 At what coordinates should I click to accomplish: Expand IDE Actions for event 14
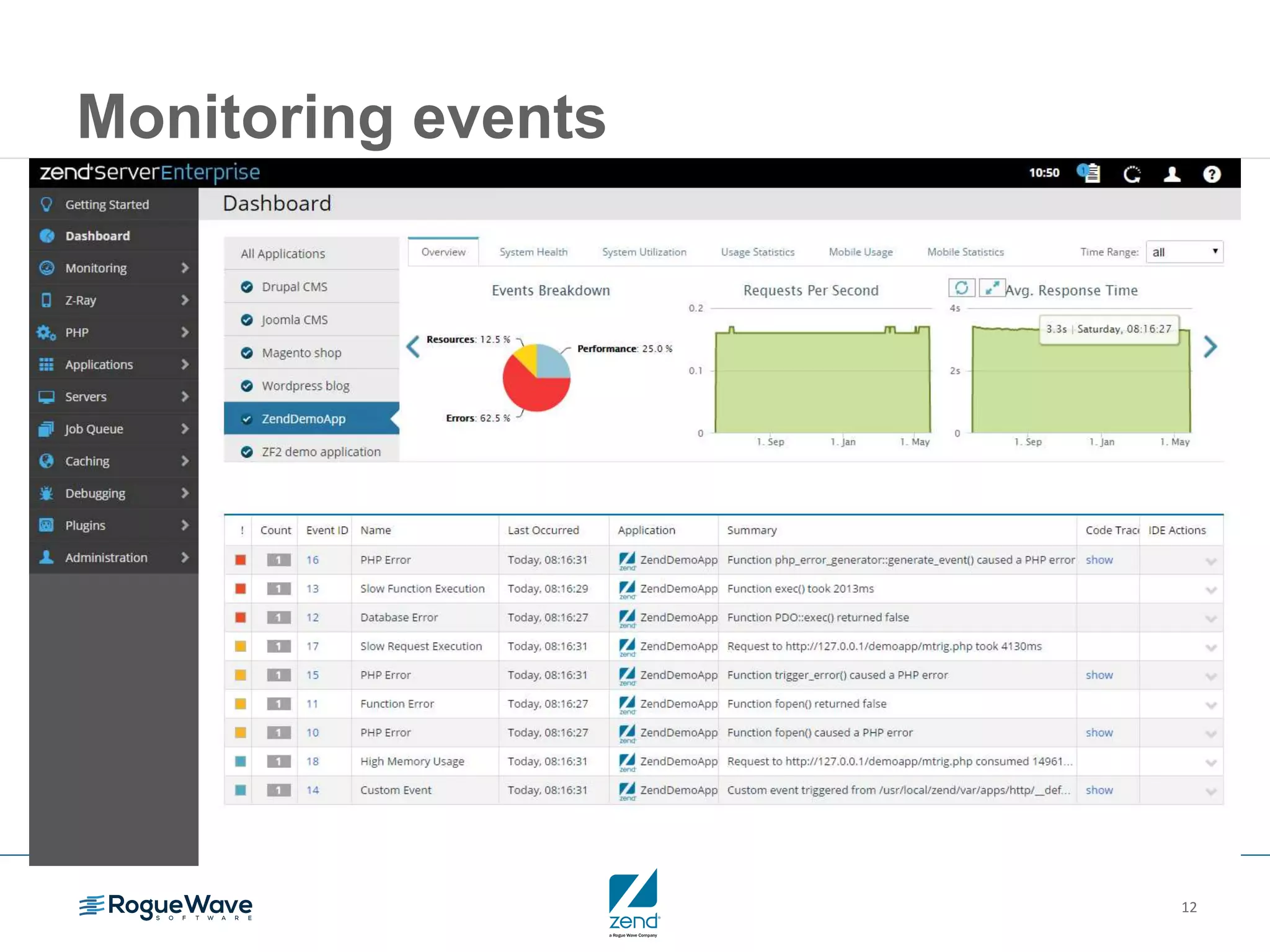pyautogui.click(x=1210, y=791)
